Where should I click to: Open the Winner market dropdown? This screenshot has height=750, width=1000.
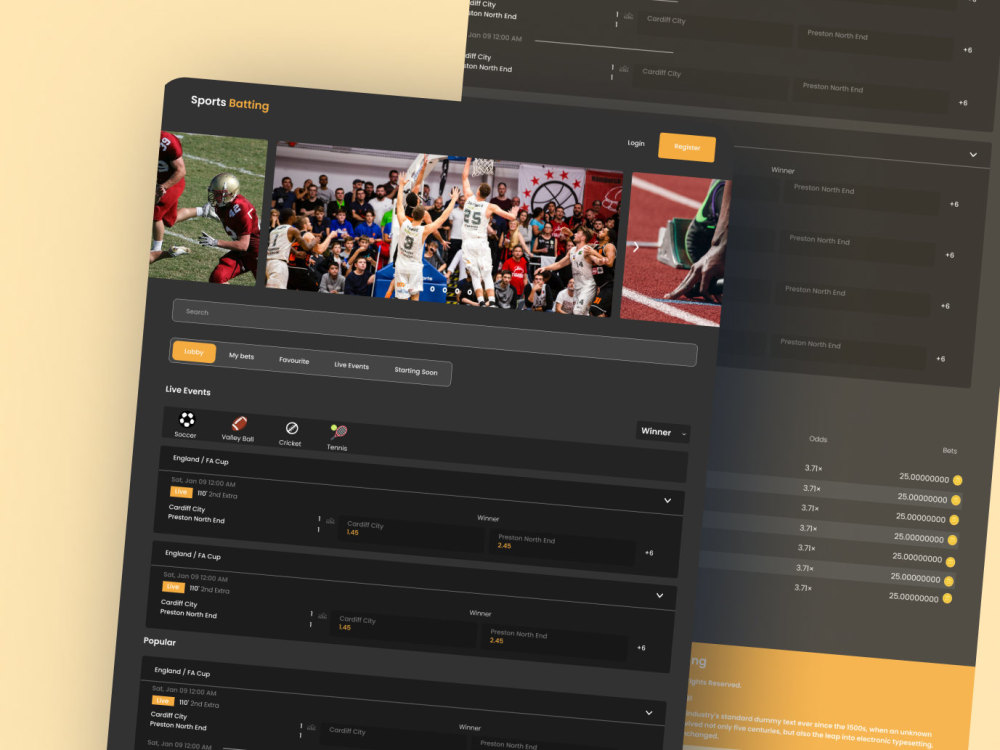(x=663, y=432)
